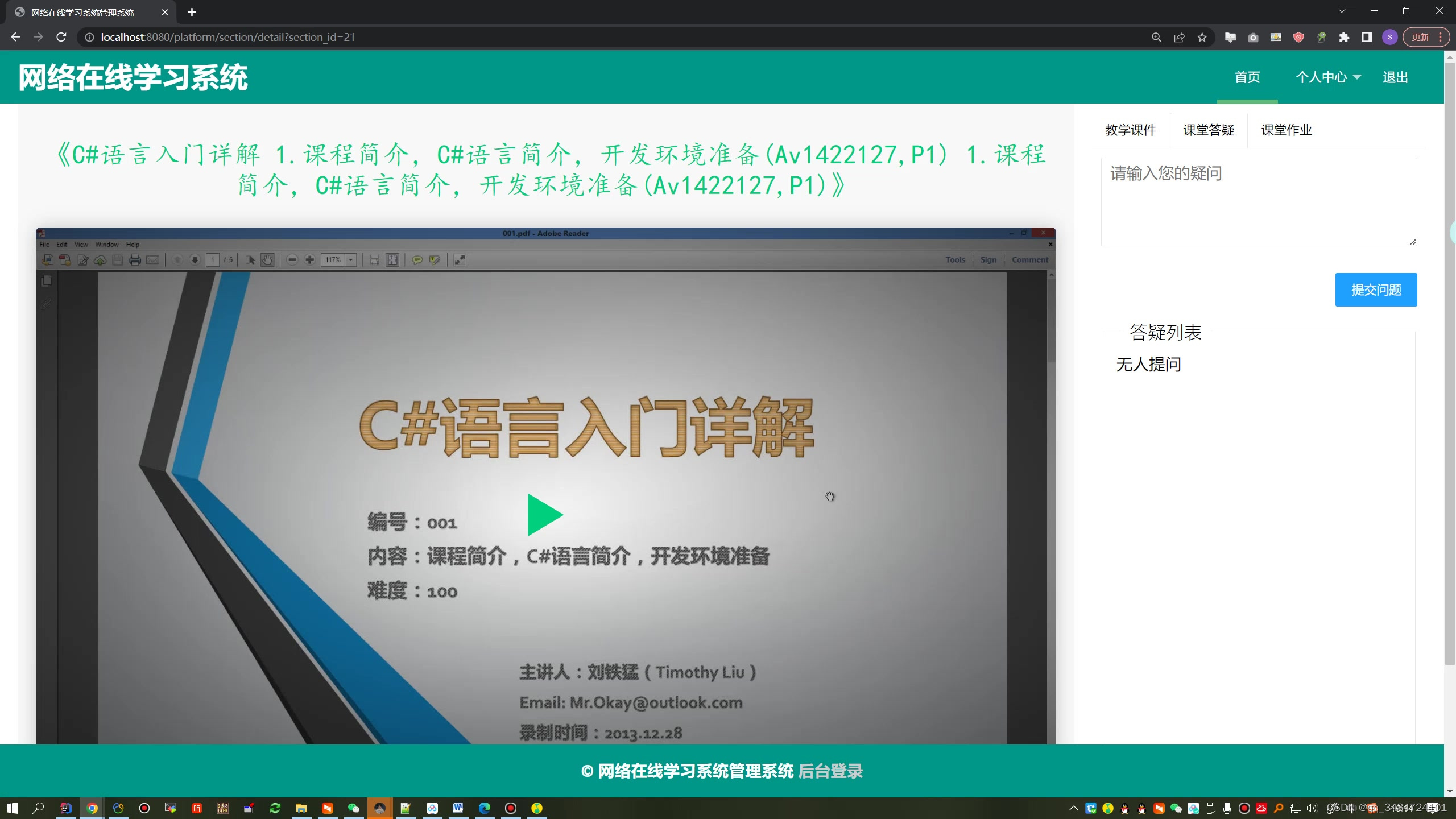Screen dimensions: 1456x819
Task: Open the browser side panel icon
Action: pos(1367,37)
